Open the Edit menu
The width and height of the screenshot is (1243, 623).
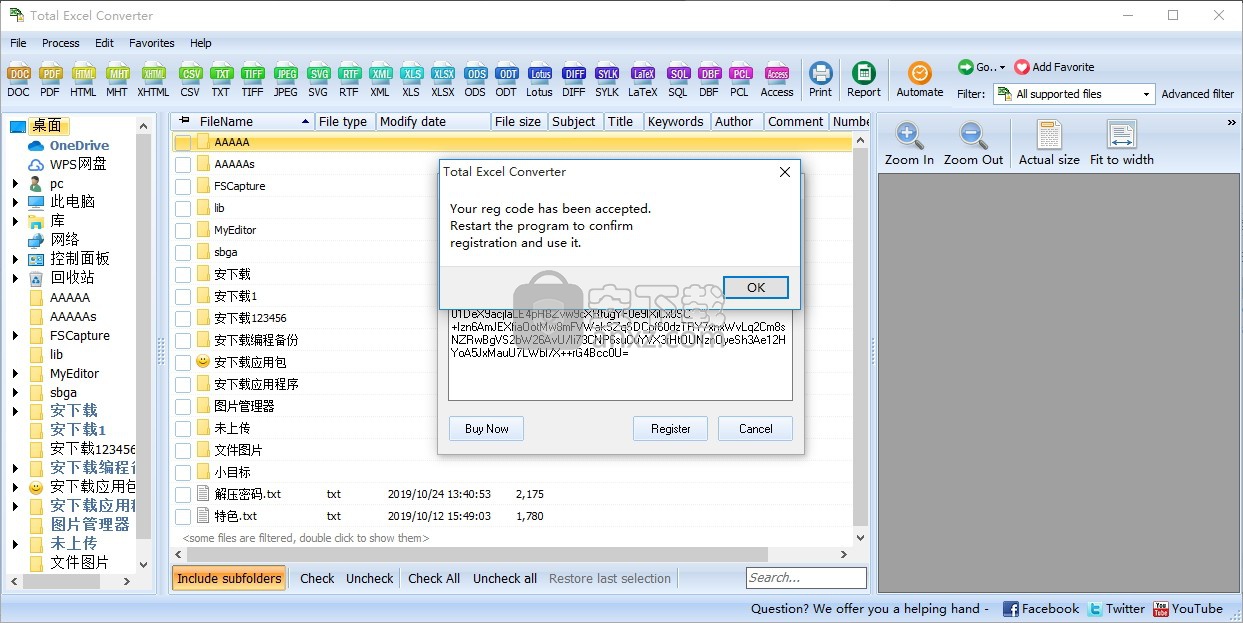pyautogui.click(x=104, y=43)
